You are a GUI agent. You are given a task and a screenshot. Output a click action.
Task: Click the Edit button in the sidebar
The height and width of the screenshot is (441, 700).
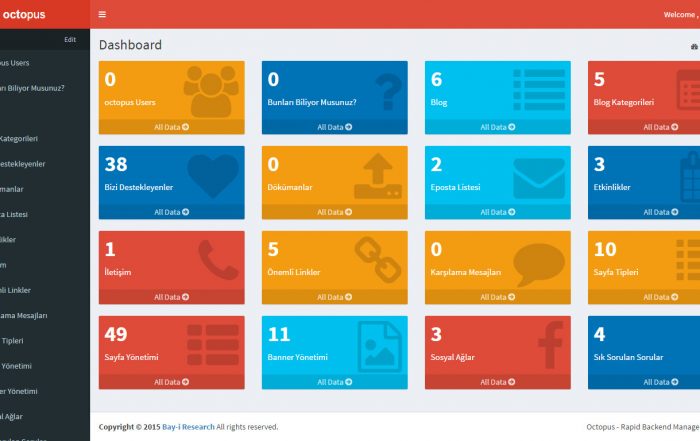coord(69,39)
